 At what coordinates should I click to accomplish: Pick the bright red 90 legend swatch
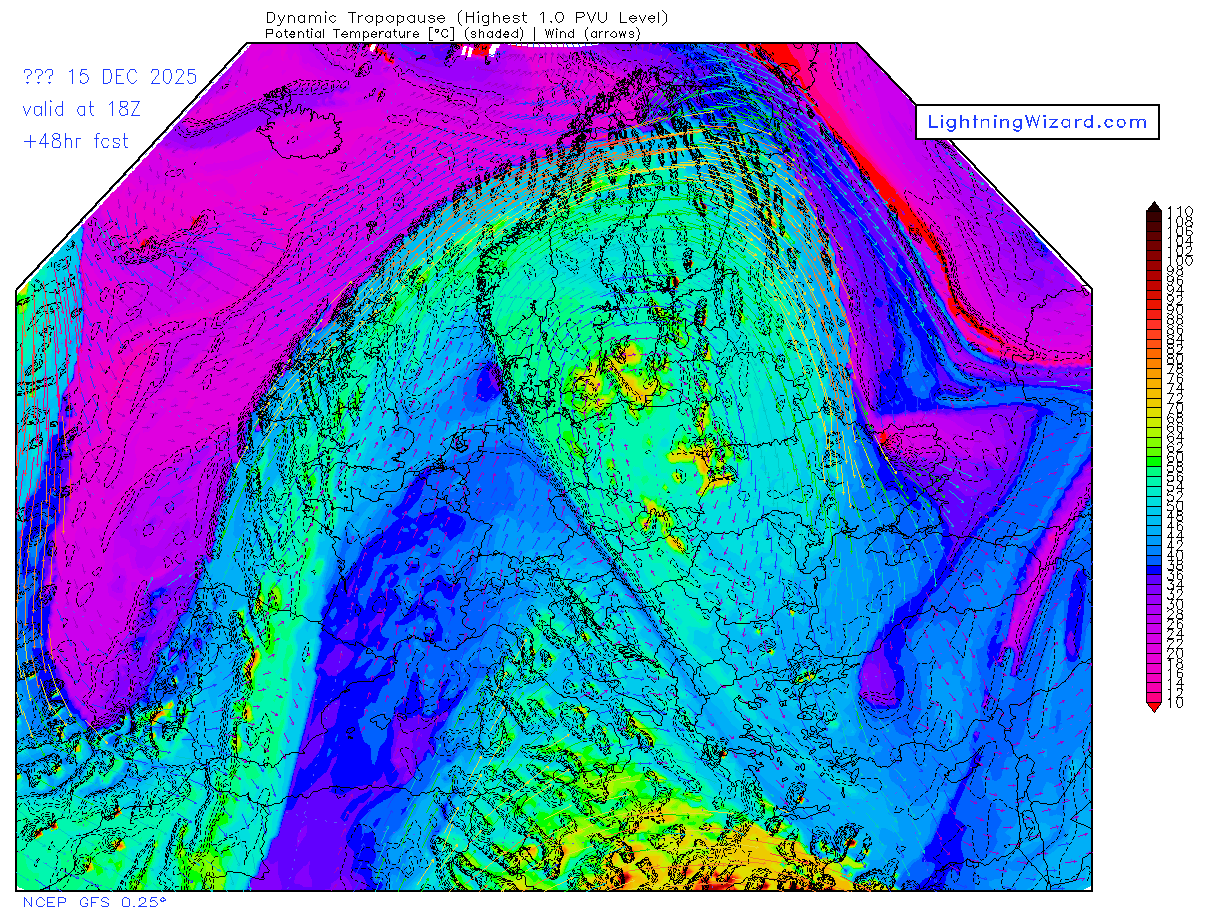coord(1155,310)
